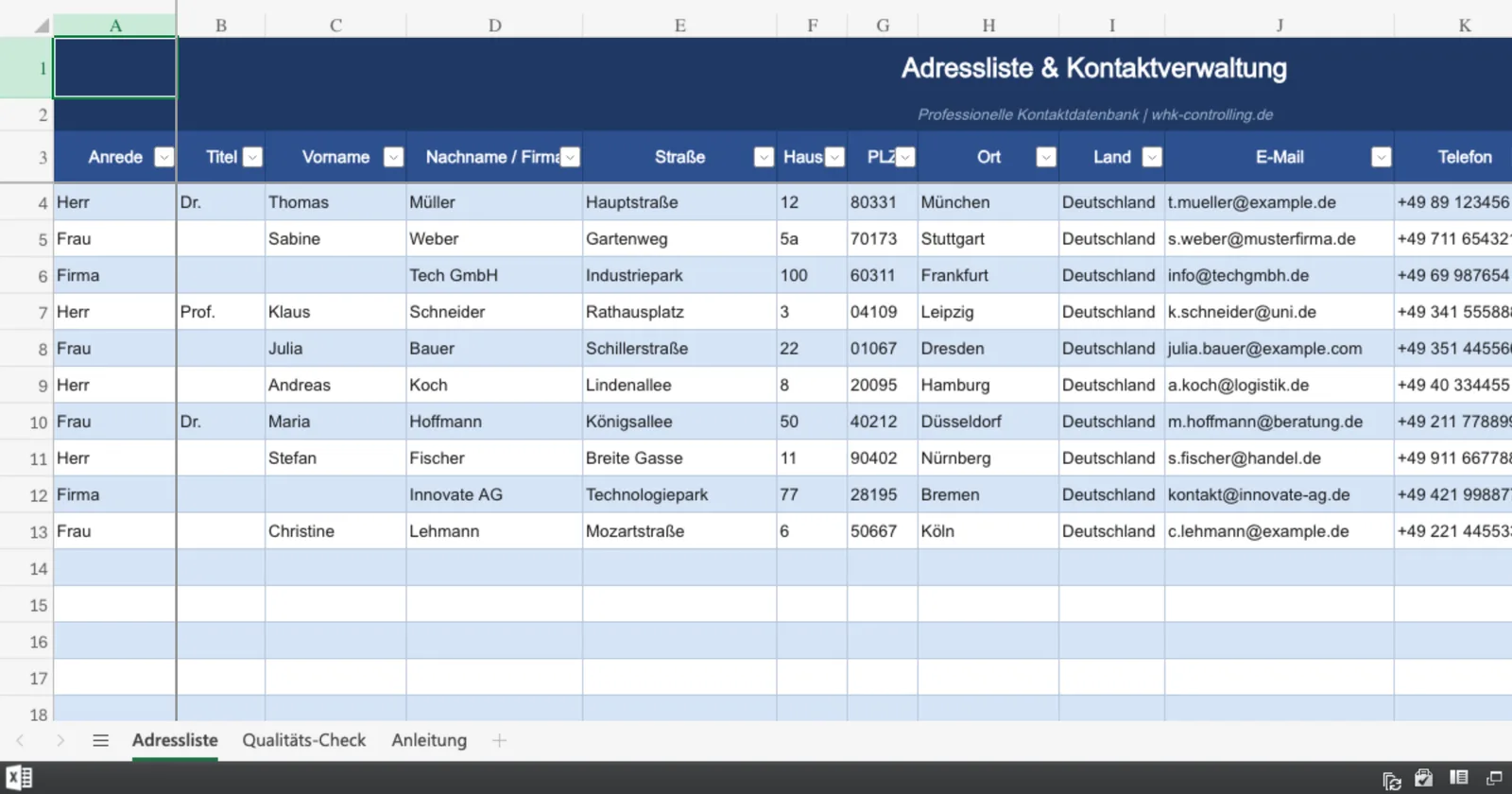This screenshot has height=794, width=1512.
Task: Open the Vorname filter dropdown
Action: click(394, 157)
